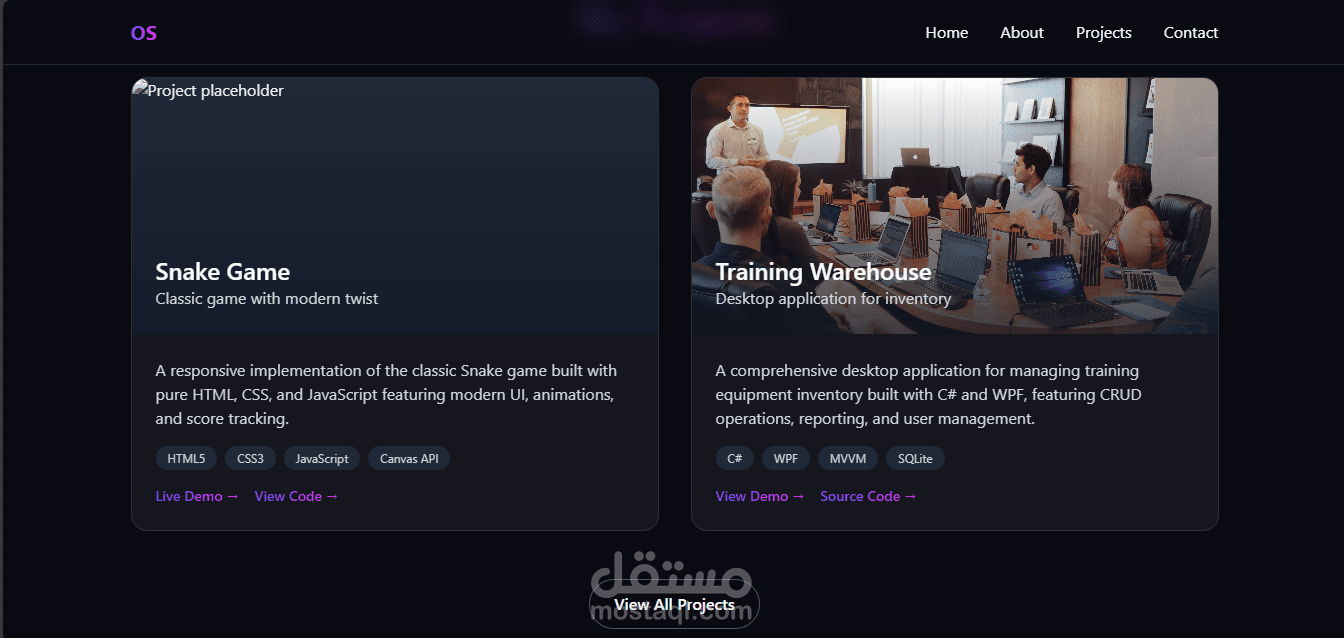Open the Home nav link
The height and width of the screenshot is (638, 1344).
[x=946, y=33]
